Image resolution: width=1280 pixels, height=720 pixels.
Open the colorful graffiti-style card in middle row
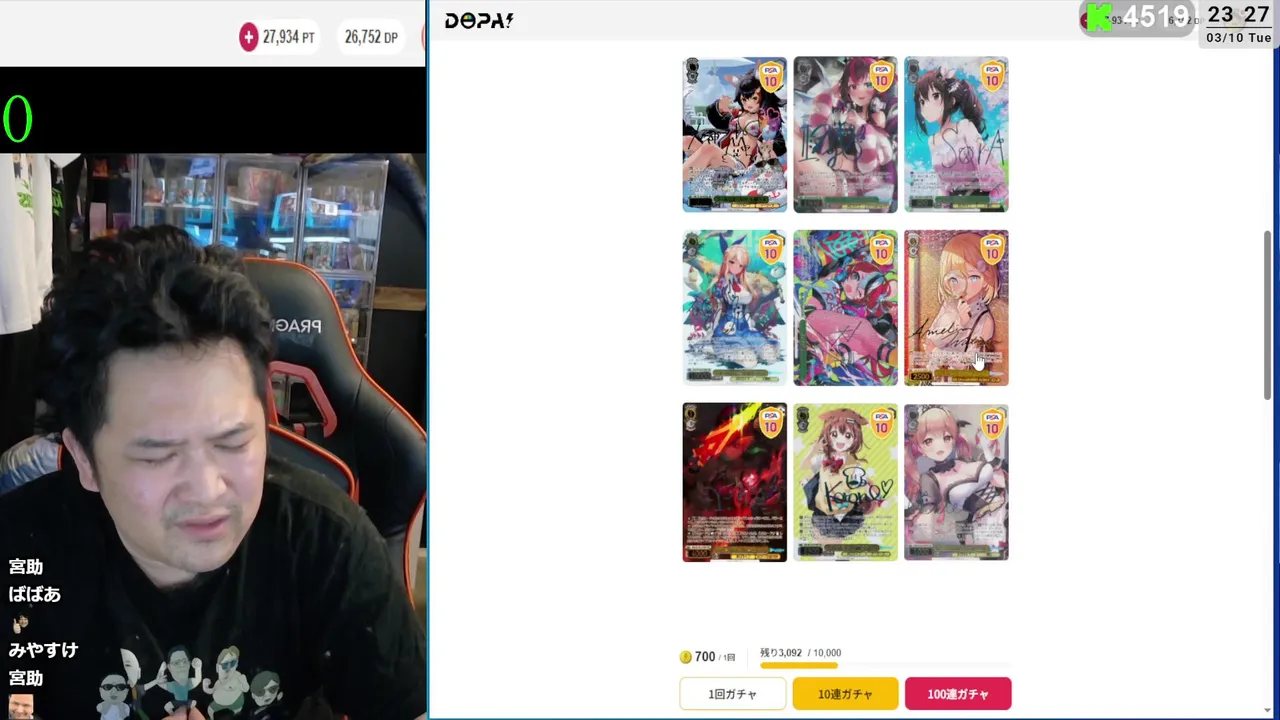tap(846, 308)
